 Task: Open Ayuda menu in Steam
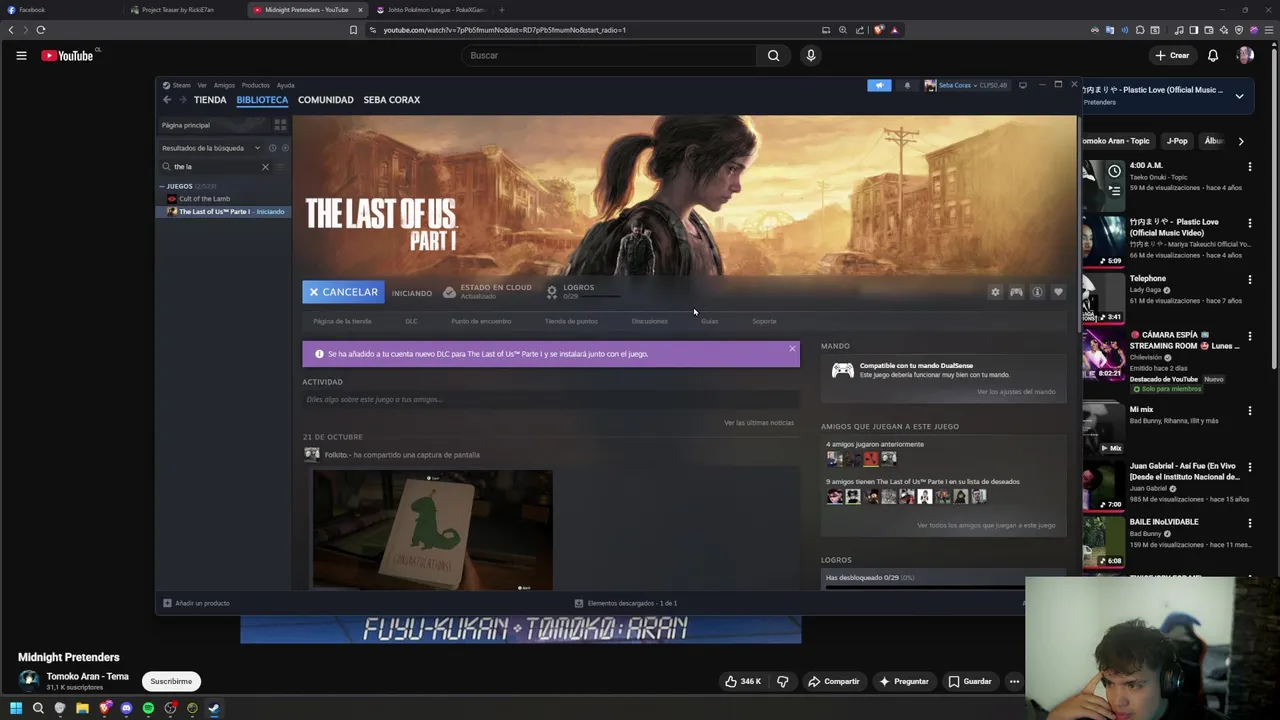click(x=285, y=85)
